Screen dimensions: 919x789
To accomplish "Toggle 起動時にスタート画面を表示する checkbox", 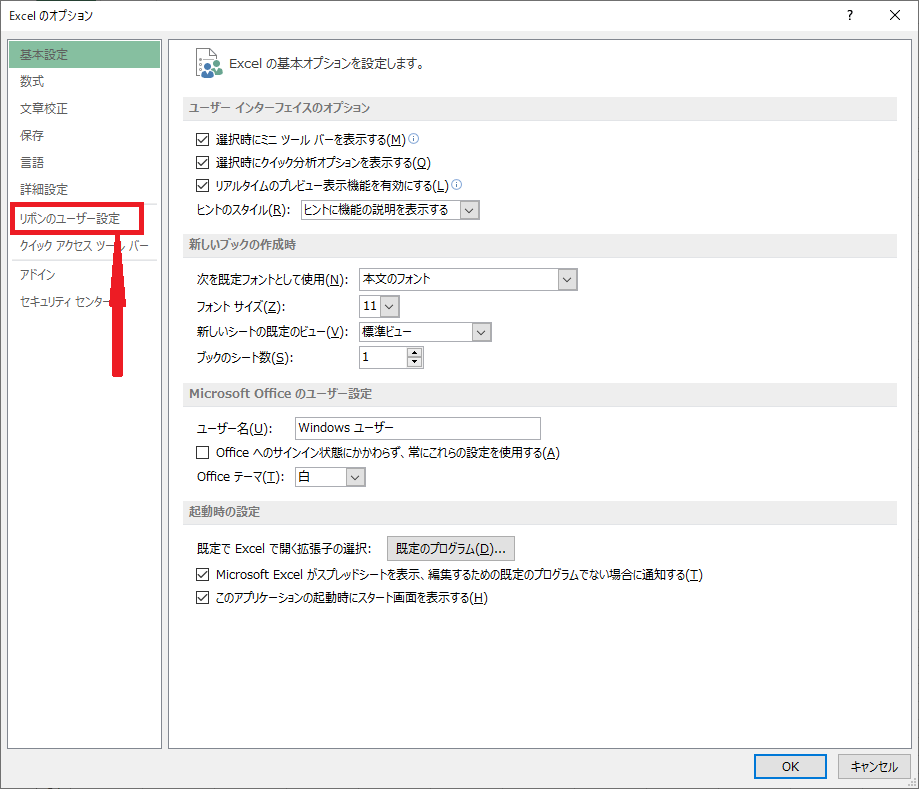I will (x=202, y=598).
